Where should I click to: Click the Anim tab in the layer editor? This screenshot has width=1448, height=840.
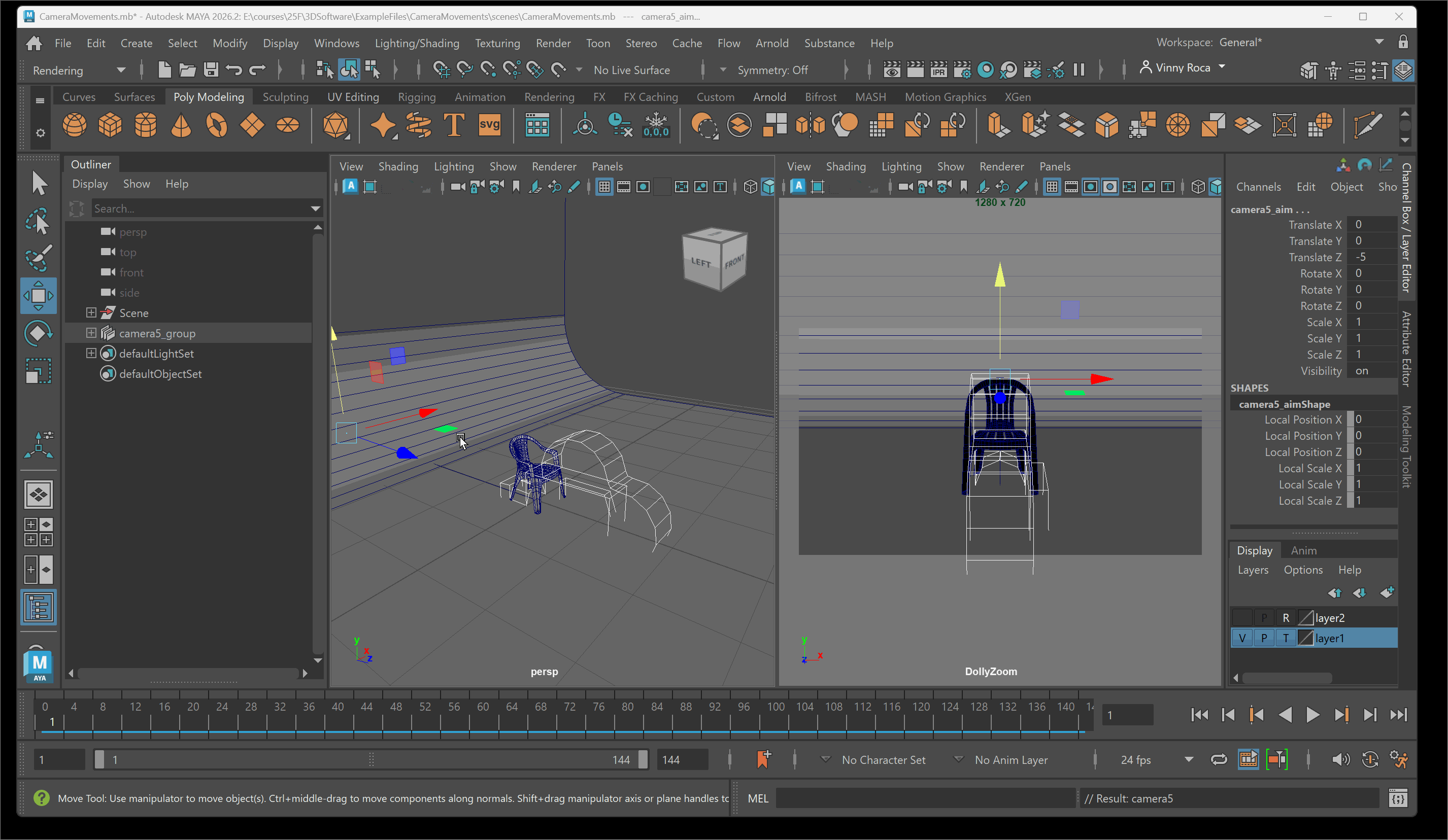[x=1303, y=550]
